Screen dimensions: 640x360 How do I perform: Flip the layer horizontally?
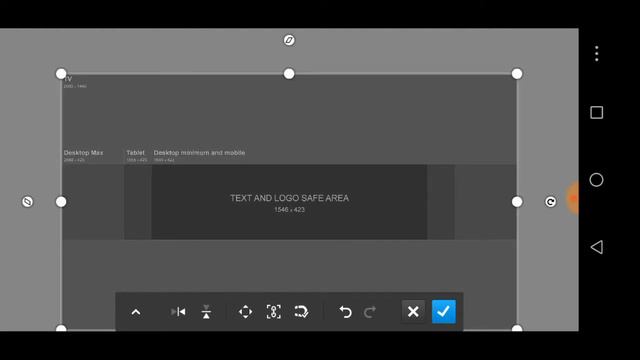point(178,312)
